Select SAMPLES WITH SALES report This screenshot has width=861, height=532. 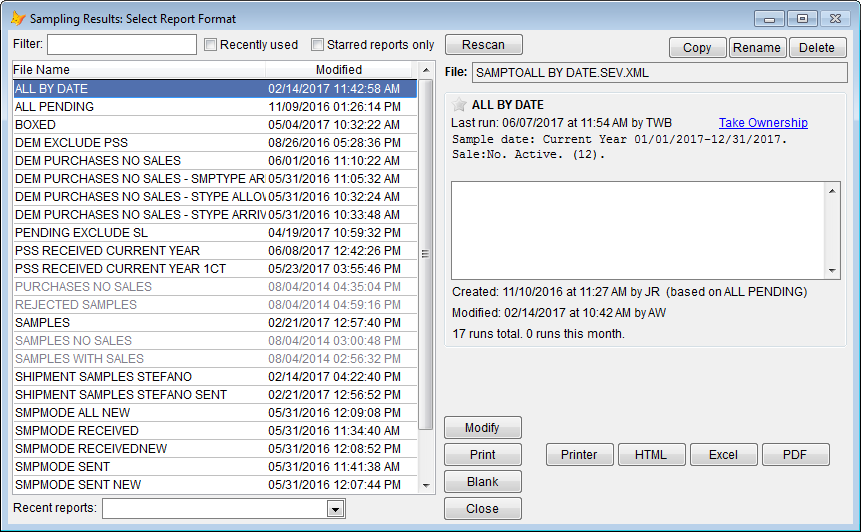(215, 359)
